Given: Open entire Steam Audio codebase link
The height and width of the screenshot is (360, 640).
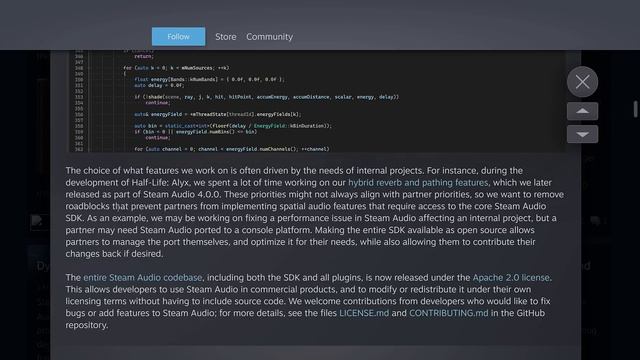Looking at the screenshot, I should point(143,278).
